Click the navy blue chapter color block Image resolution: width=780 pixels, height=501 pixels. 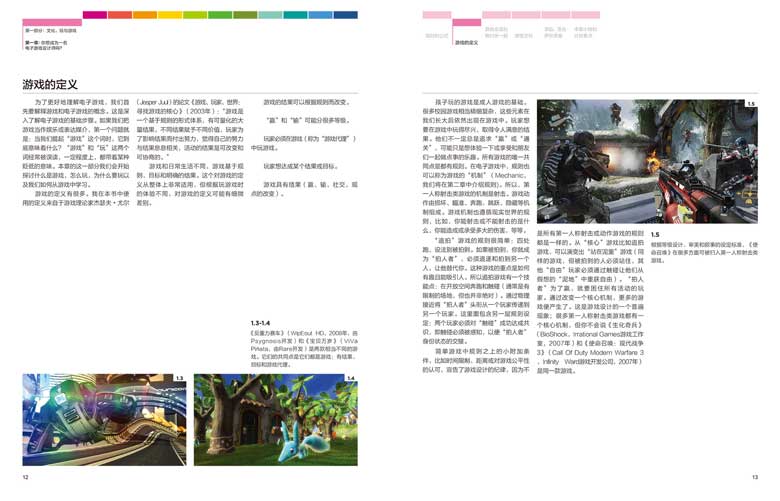point(345,15)
